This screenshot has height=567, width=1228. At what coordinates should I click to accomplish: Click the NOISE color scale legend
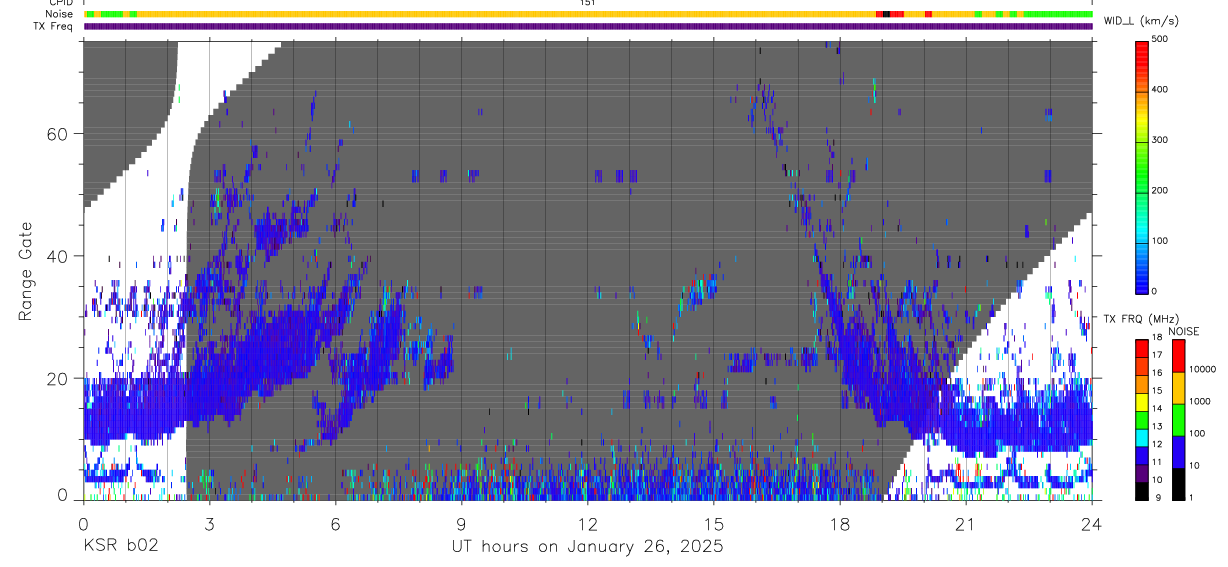1178,419
